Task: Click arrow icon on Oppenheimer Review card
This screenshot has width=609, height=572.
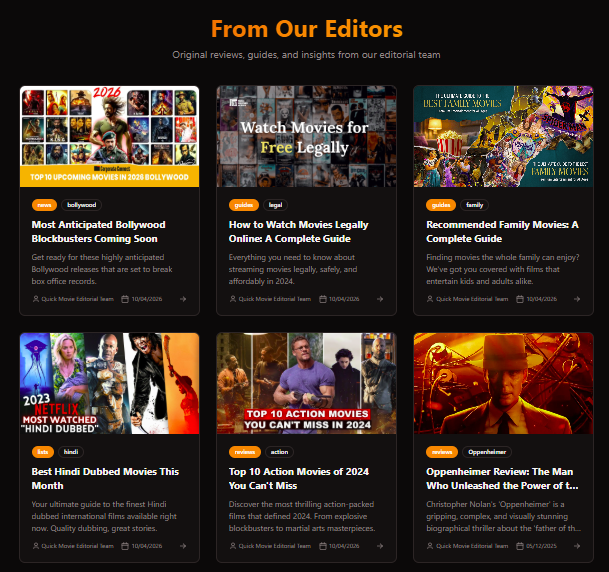Action: pos(577,546)
